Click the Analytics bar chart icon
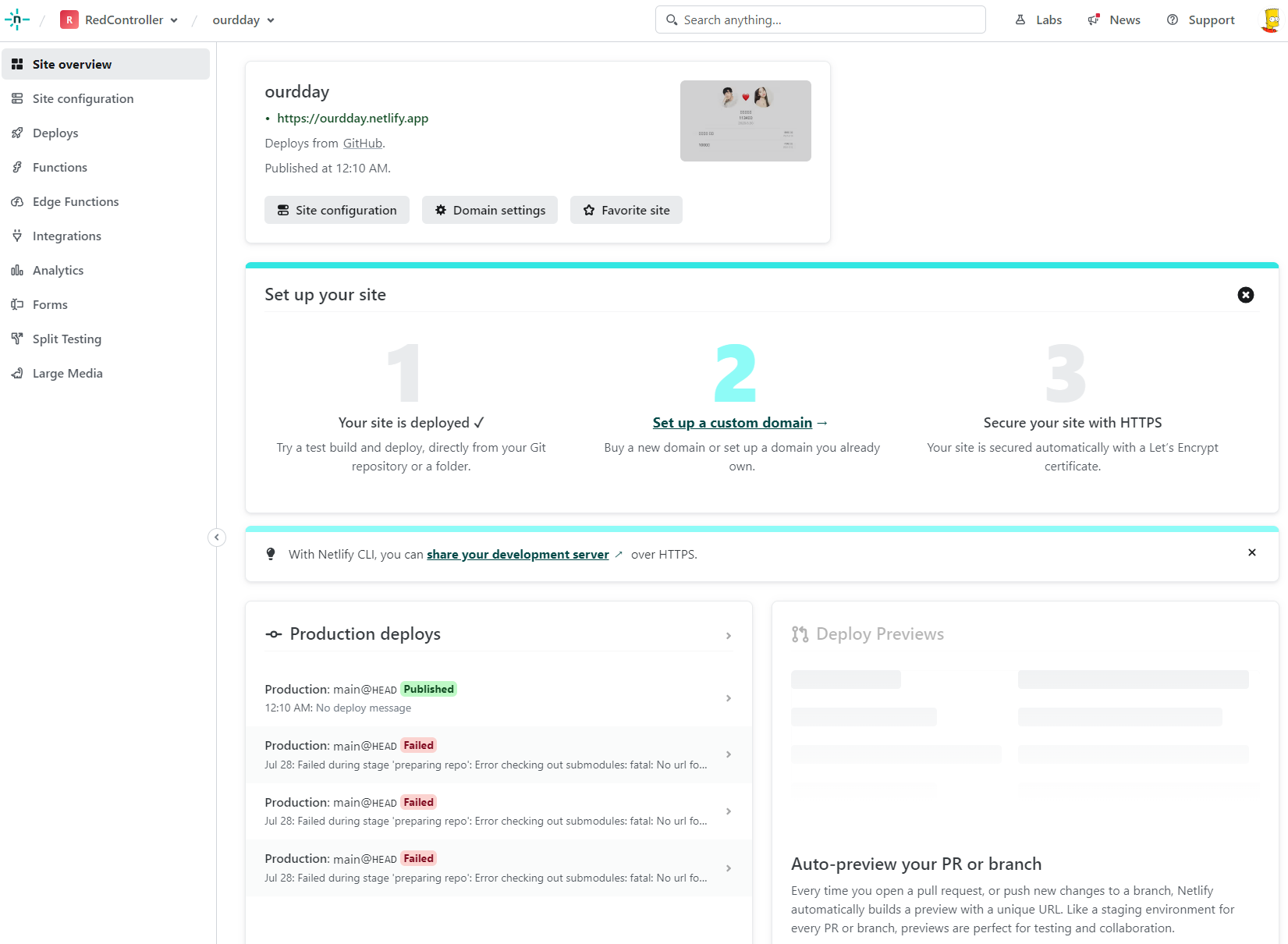The width and height of the screenshot is (1288, 944). point(17,270)
